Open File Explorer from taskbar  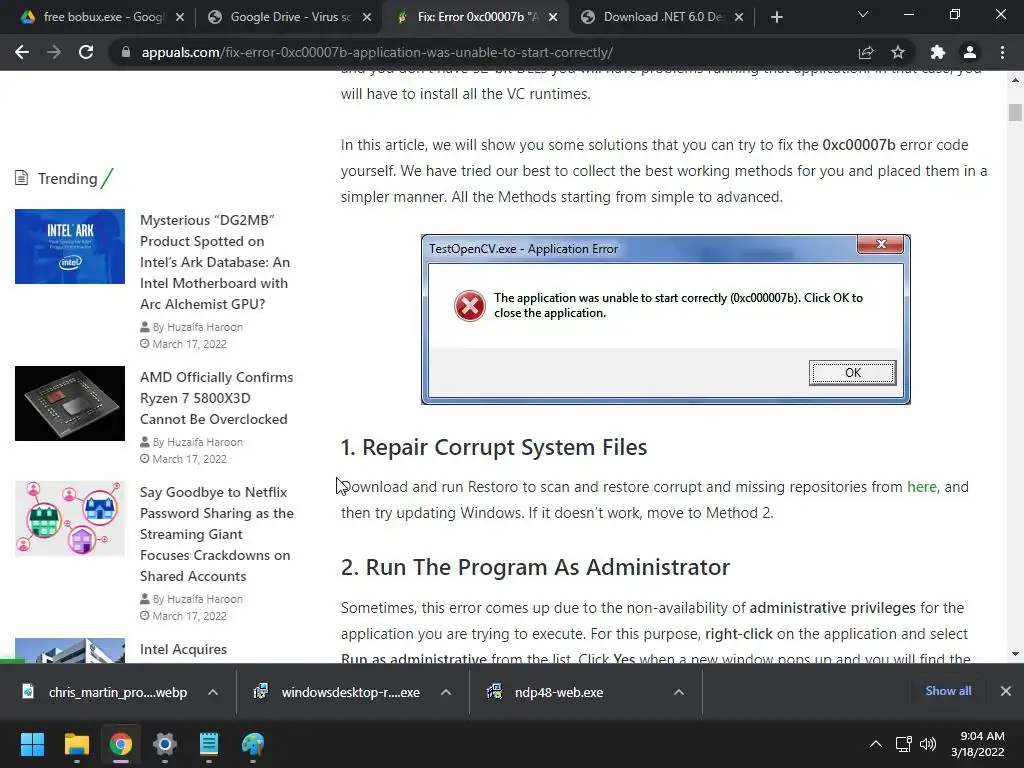coord(76,744)
